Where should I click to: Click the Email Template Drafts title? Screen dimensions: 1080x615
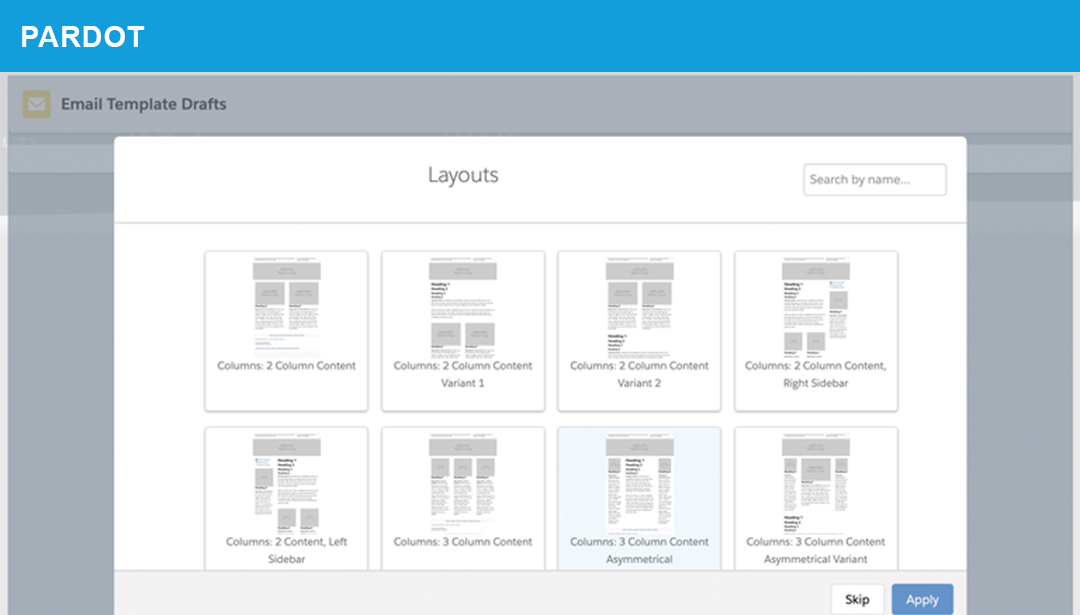[144, 104]
